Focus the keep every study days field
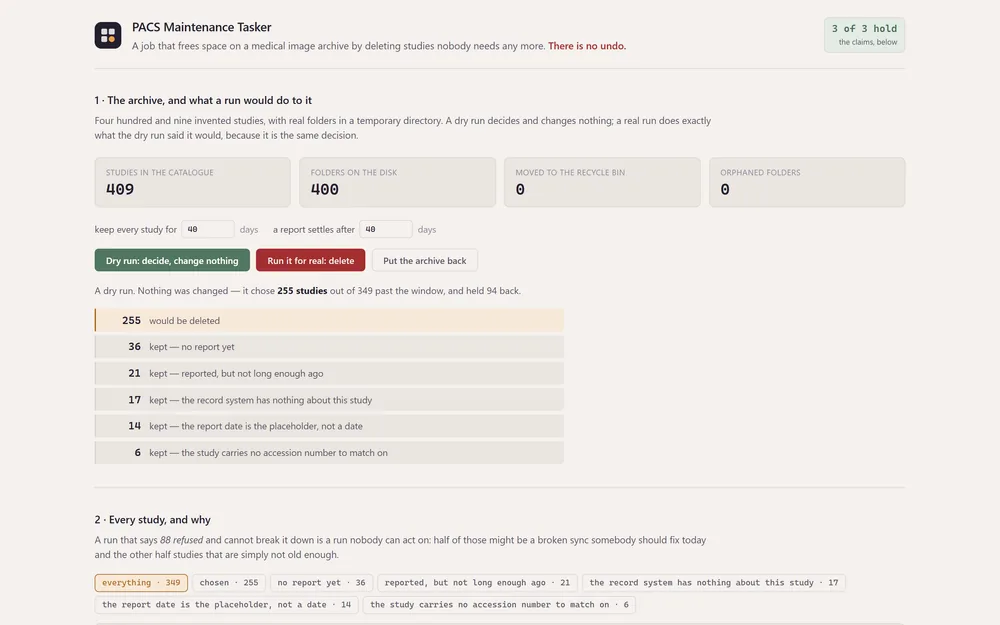The height and width of the screenshot is (625, 1000). [x=207, y=229]
